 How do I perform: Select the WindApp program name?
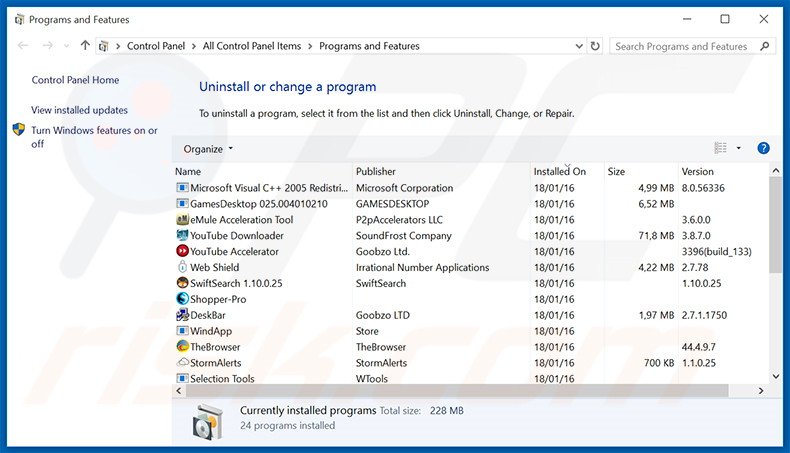(x=211, y=331)
